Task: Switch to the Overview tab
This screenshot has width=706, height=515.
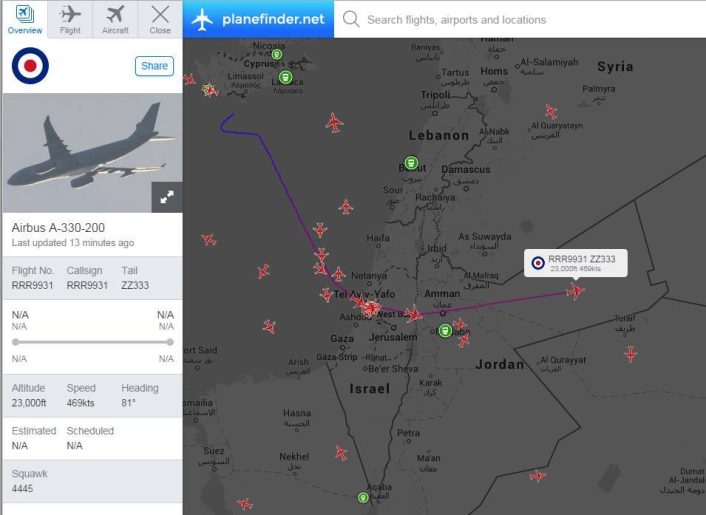Action: click(25, 19)
